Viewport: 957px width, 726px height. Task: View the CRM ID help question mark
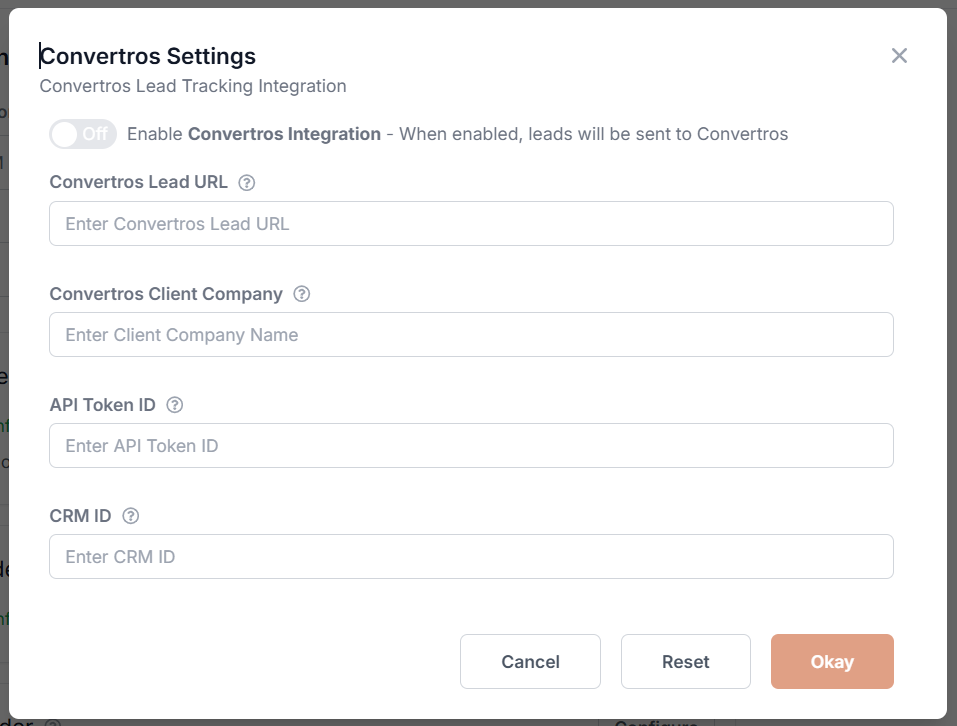pos(130,516)
